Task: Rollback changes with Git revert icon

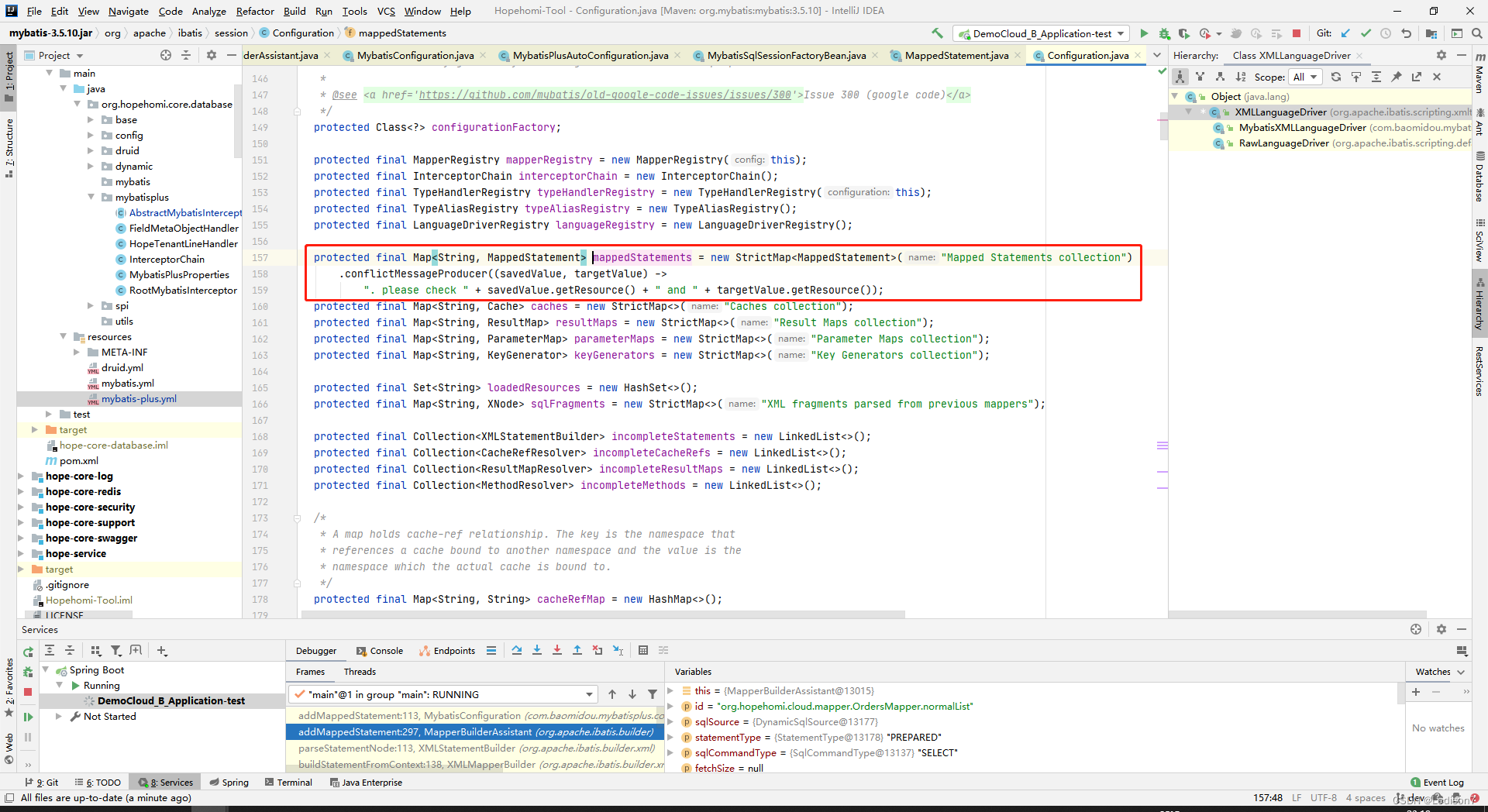Action: click(x=1406, y=33)
